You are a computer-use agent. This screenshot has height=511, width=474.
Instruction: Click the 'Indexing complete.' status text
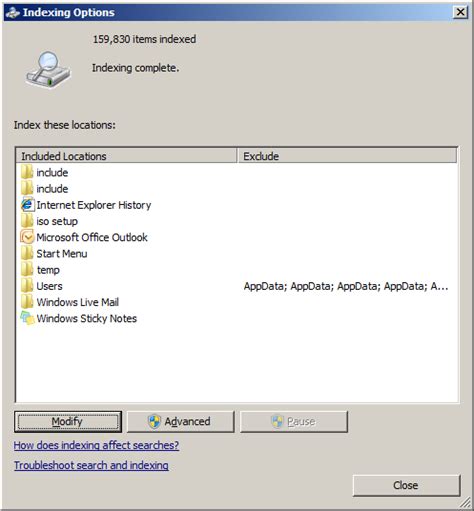pyautogui.click(x=135, y=68)
